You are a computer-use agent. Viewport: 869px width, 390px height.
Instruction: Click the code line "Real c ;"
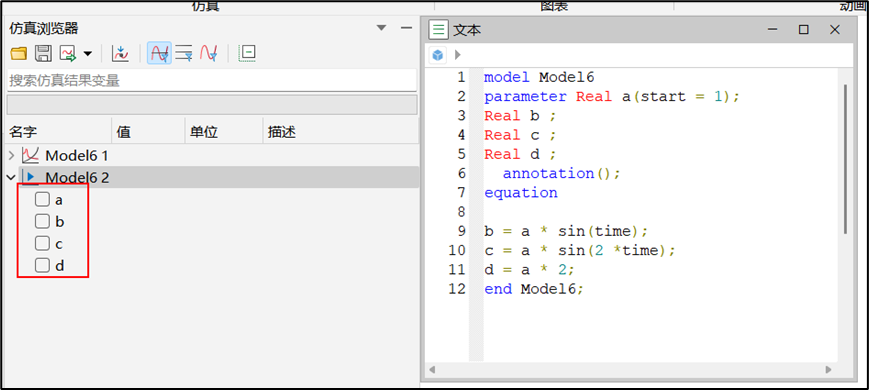520,135
